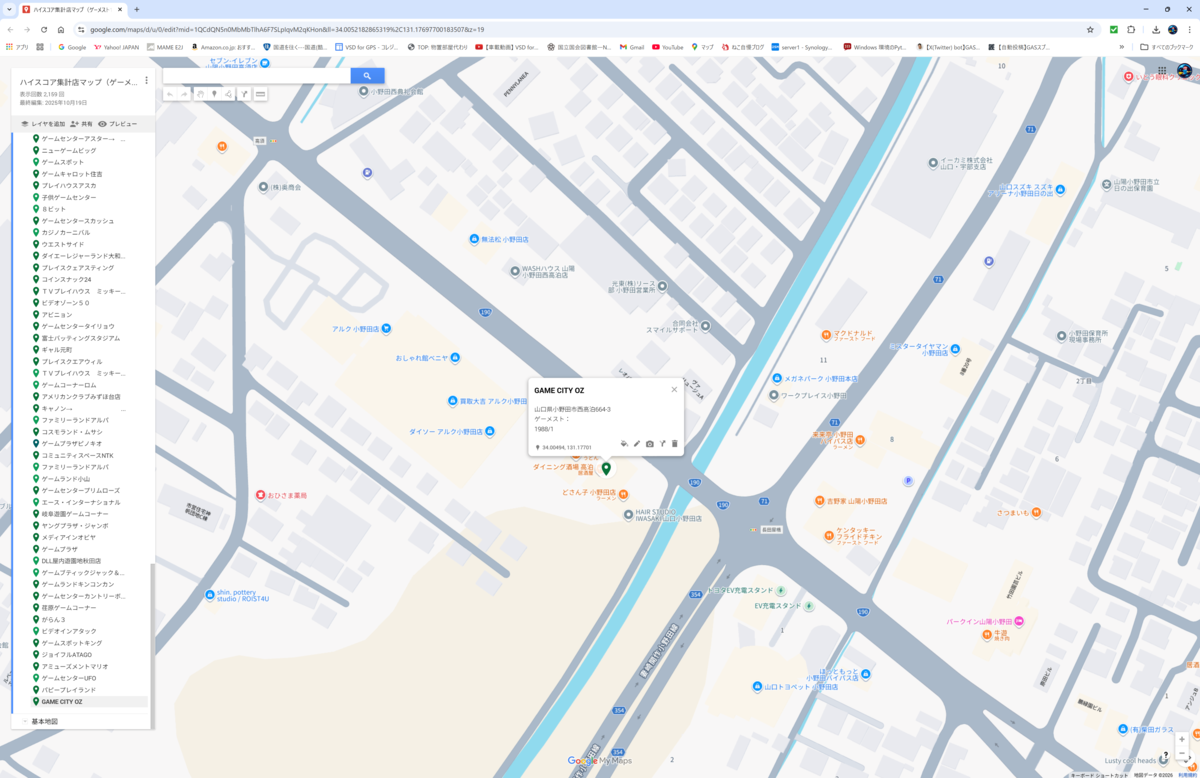Click the Redo arrow in map toolbar

(x=184, y=94)
